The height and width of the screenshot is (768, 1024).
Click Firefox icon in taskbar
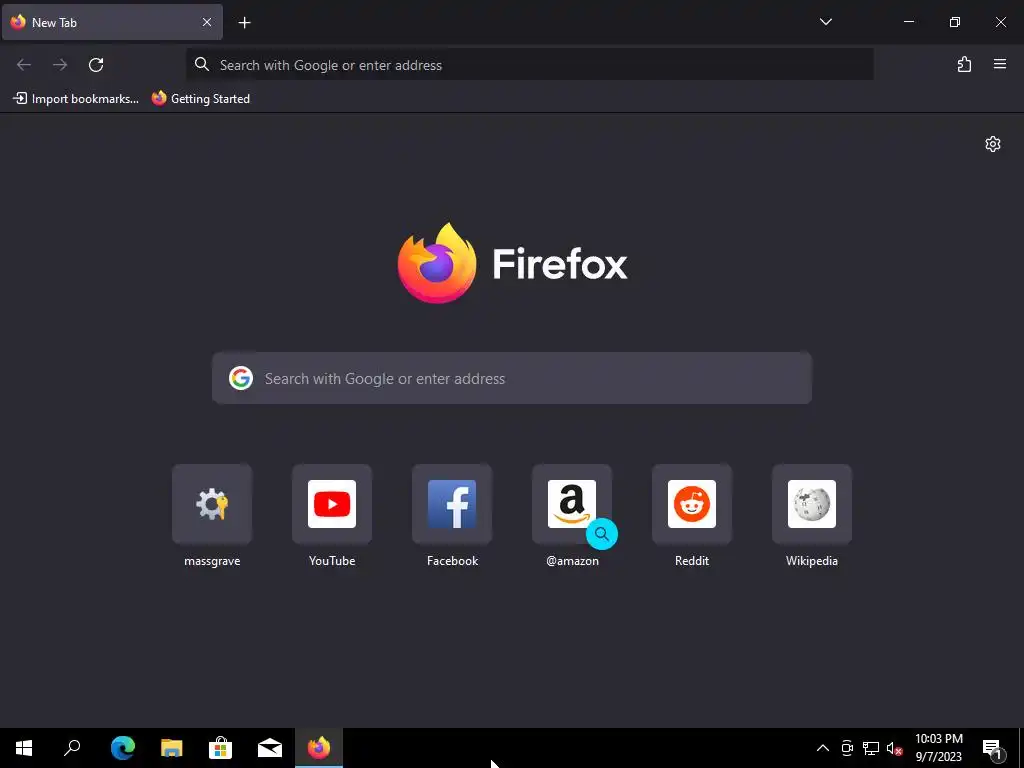pyautogui.click(x=319, y=748)
